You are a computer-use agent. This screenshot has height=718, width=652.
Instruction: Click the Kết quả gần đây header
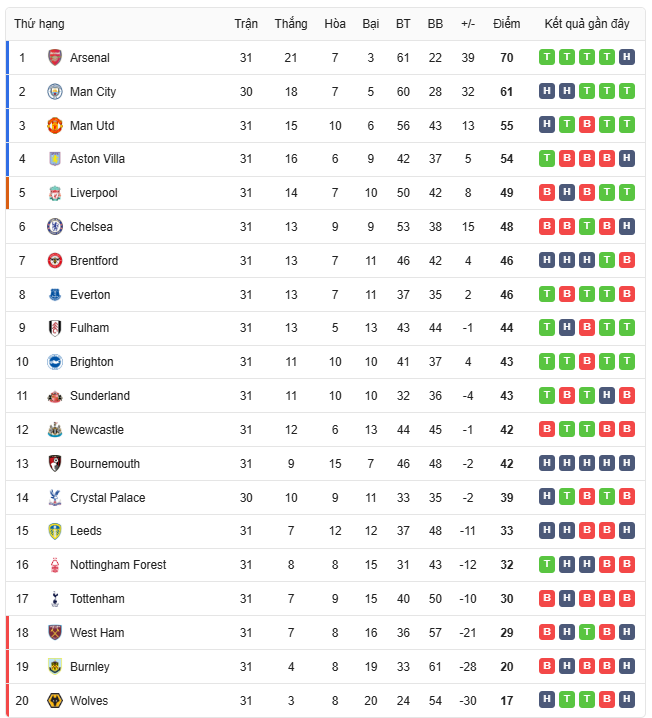coord(587,24)
